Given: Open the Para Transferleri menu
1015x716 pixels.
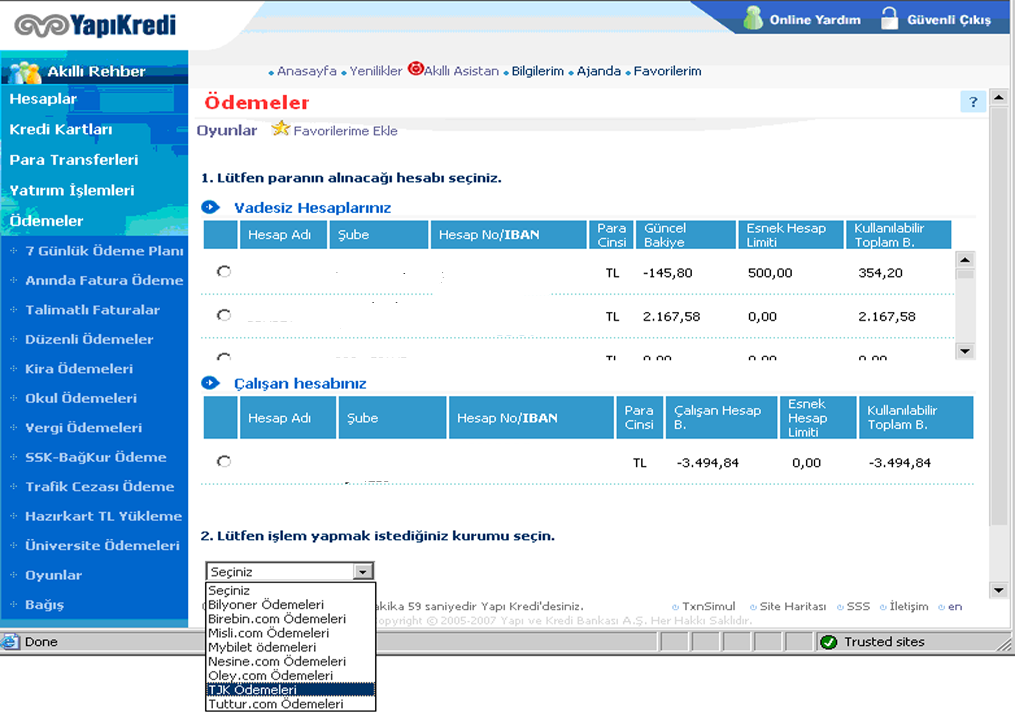Looking at the screenshot, I should click(x=74, y=160).
